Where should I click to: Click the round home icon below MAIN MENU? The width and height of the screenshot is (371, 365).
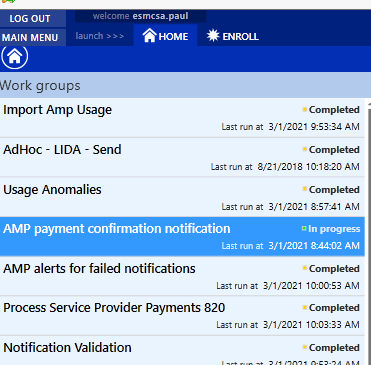pos(15,57)
